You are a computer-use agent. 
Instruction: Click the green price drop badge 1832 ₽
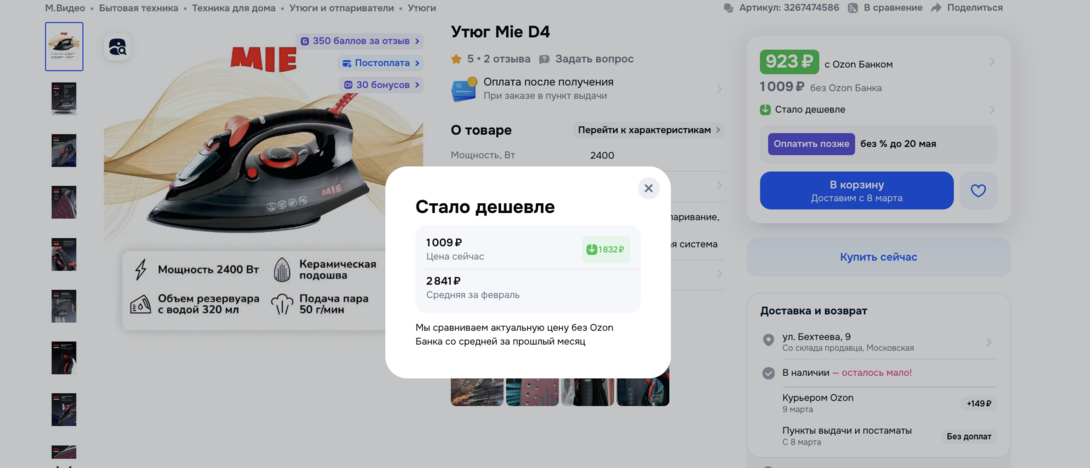(x=605, y=249)
